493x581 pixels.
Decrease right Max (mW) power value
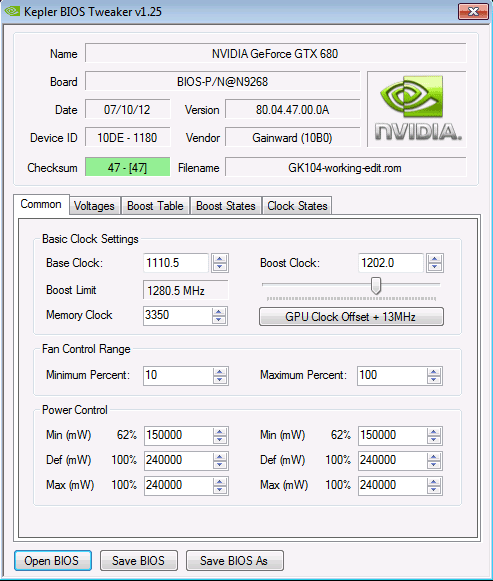(x=434, y=489)
